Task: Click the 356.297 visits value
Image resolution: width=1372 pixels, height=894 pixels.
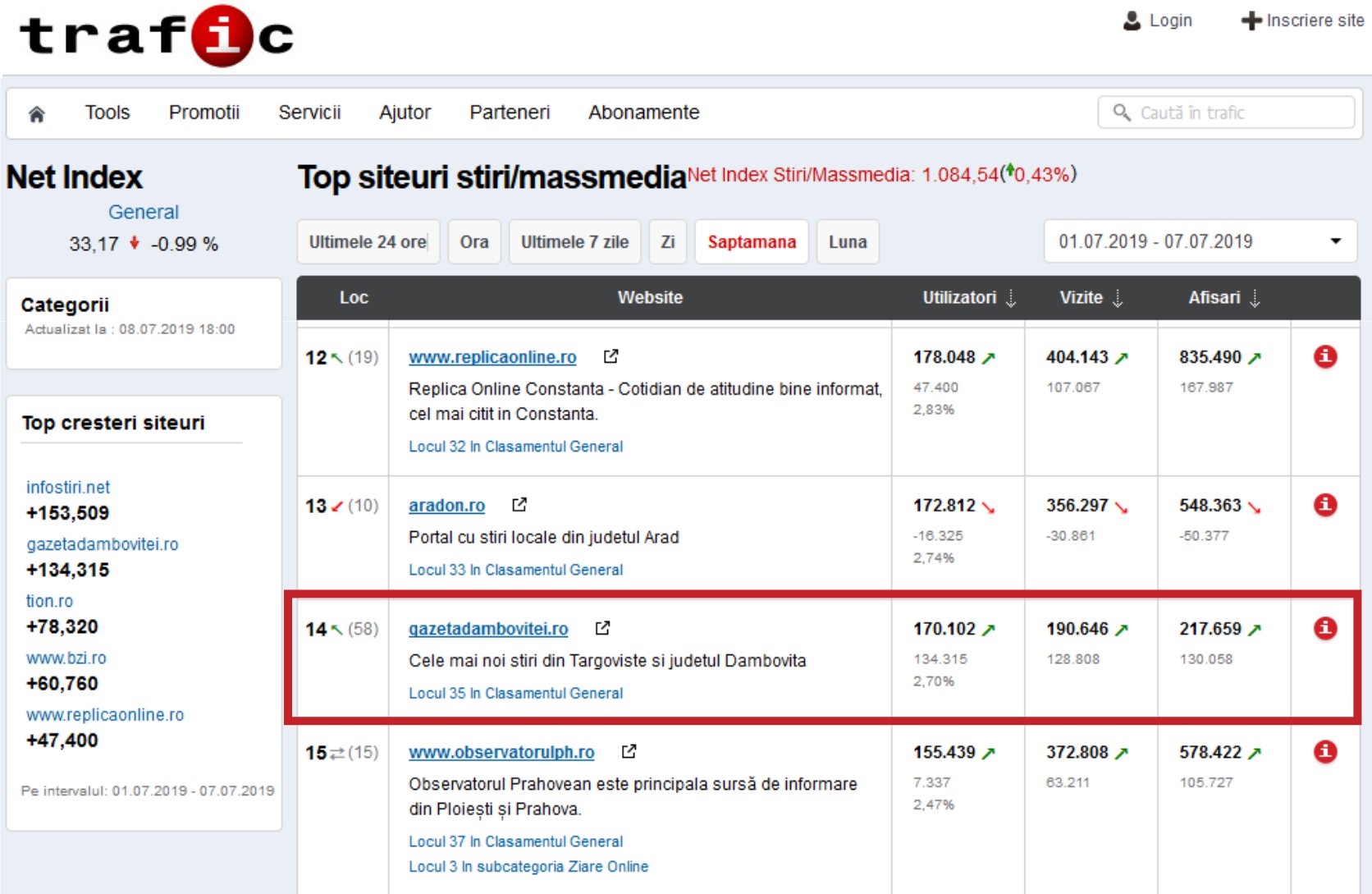Action: pos(1077,506)
